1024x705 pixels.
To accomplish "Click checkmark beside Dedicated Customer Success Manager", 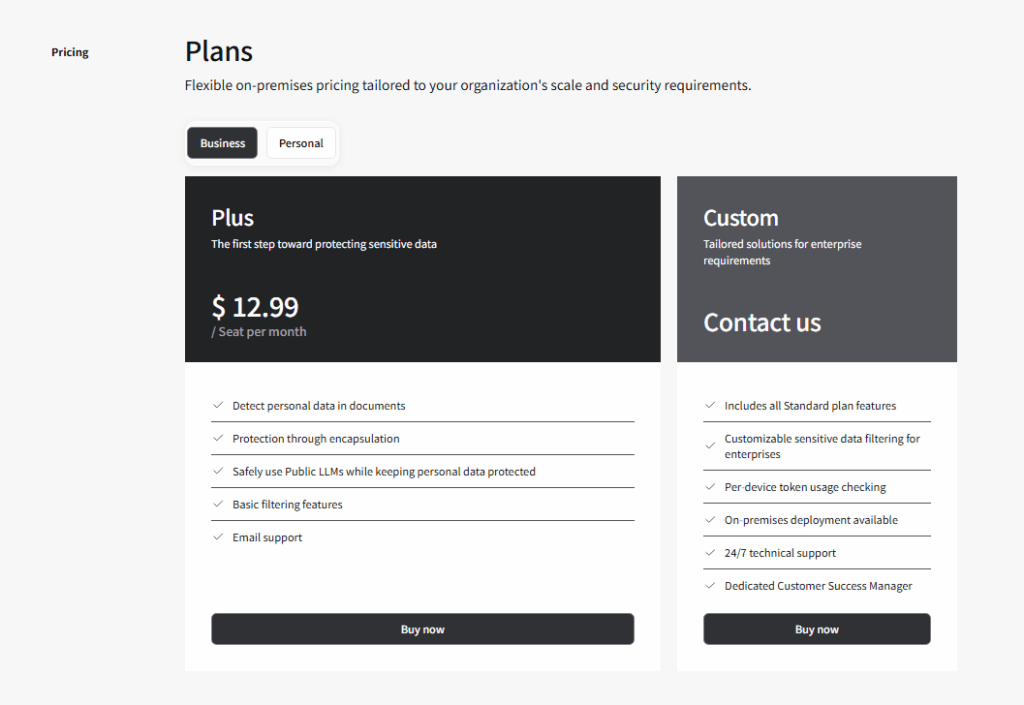I will [710, 586].
